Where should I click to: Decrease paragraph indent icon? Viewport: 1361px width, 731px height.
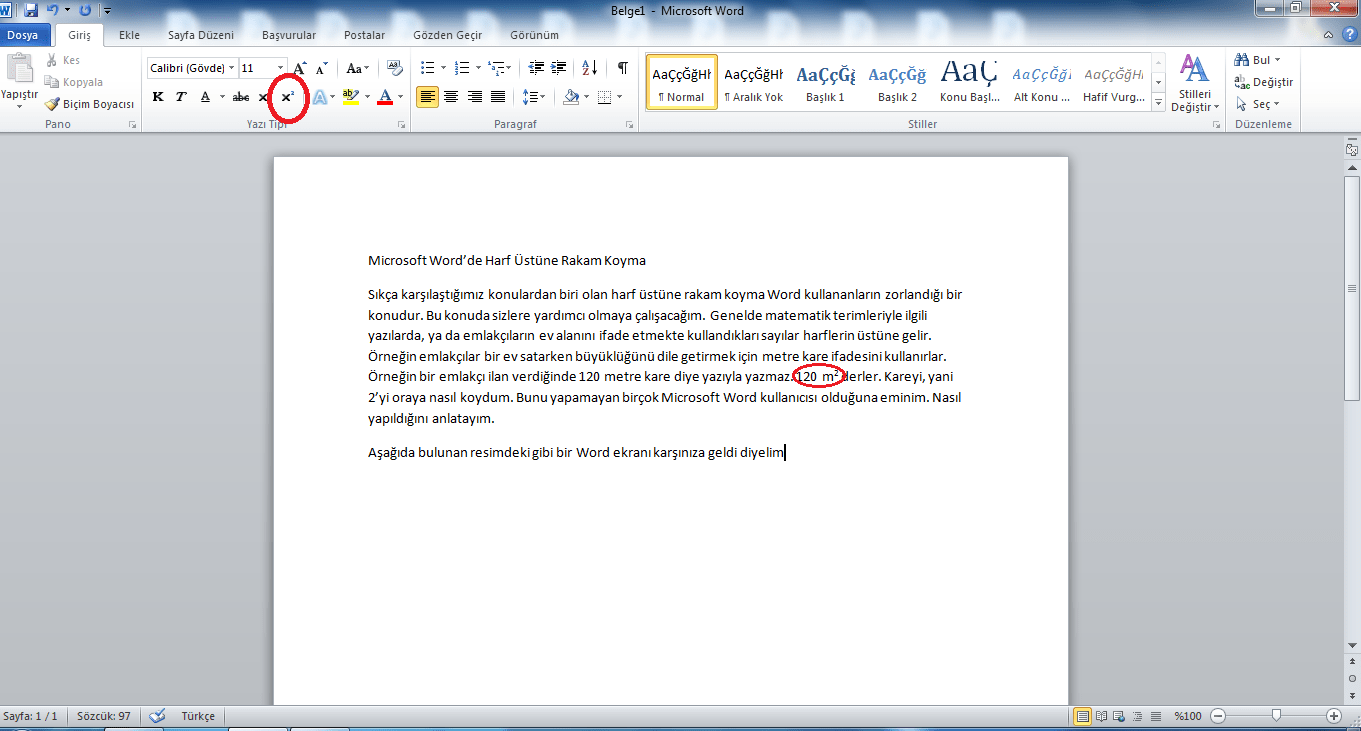tap(536, 68)
